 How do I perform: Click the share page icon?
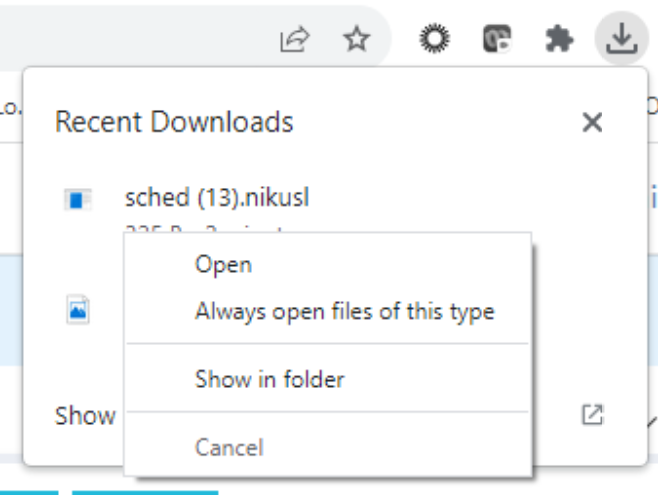pos(295,40)
